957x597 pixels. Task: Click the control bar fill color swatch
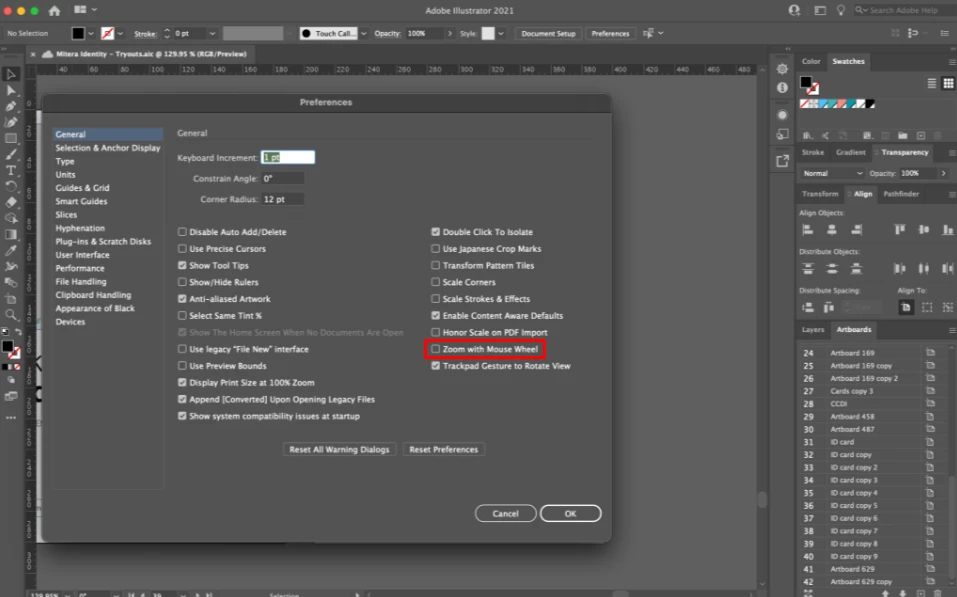[78, 34]
